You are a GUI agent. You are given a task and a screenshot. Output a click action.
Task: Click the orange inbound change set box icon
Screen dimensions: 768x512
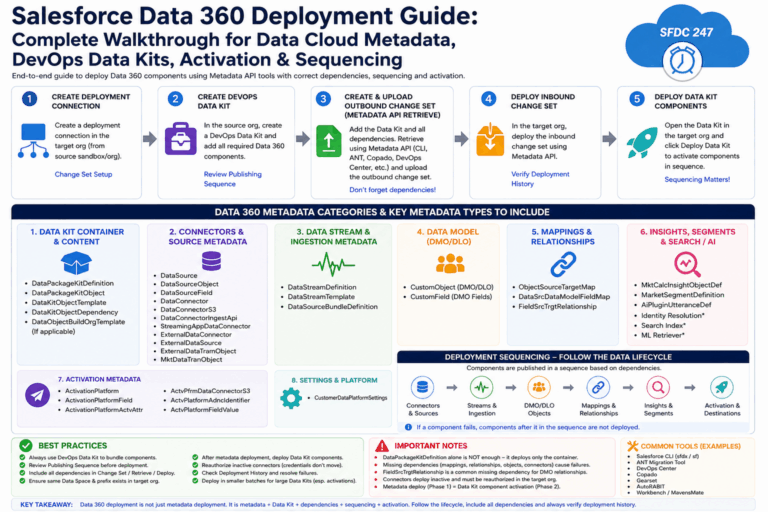point(490,139)
